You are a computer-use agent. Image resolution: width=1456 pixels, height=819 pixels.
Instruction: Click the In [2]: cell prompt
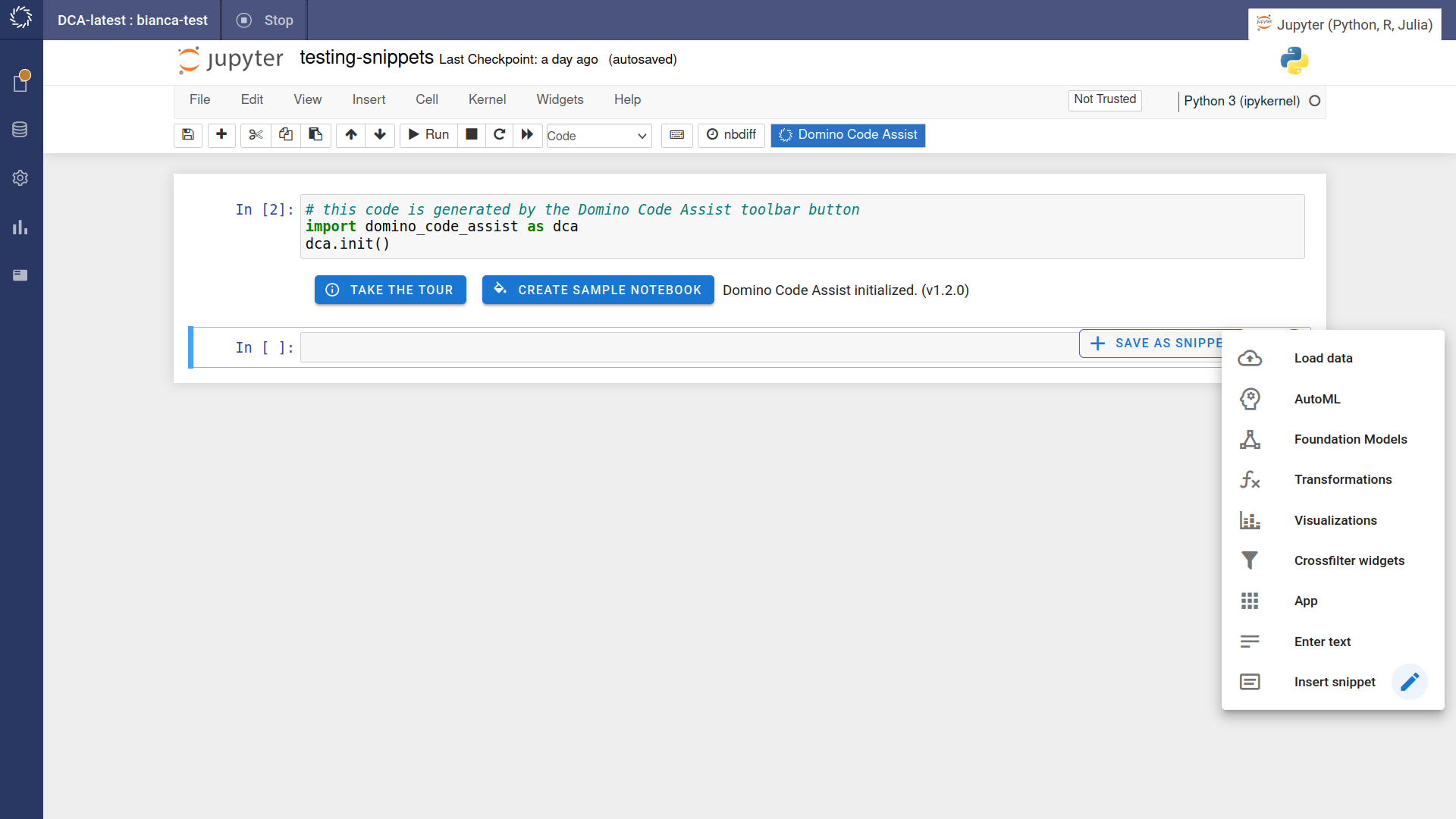coord(264,210)
